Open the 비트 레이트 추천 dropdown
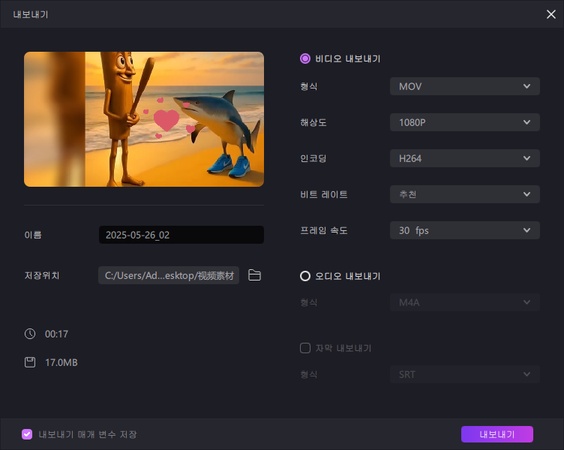The image size is (564, 450). point(465,194)
